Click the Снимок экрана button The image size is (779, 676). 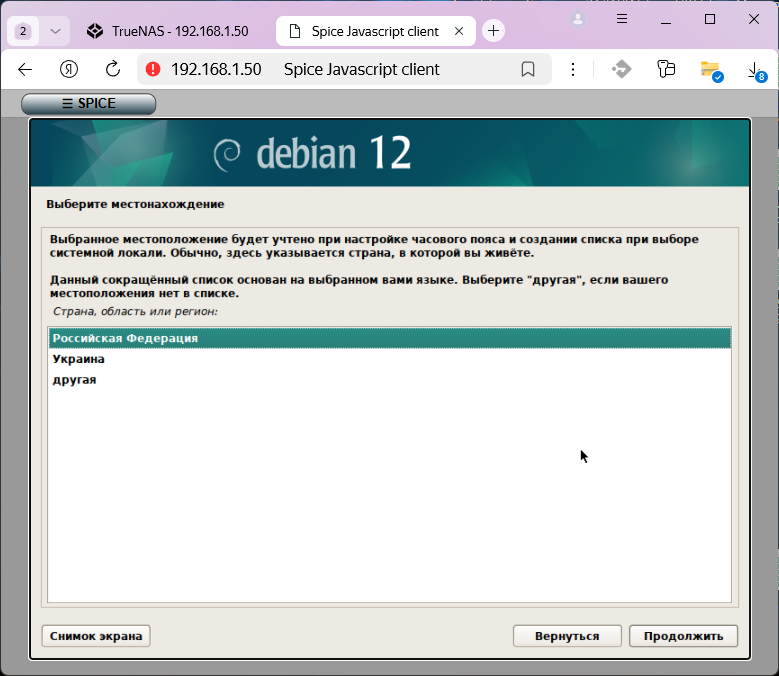click(96, 636)
